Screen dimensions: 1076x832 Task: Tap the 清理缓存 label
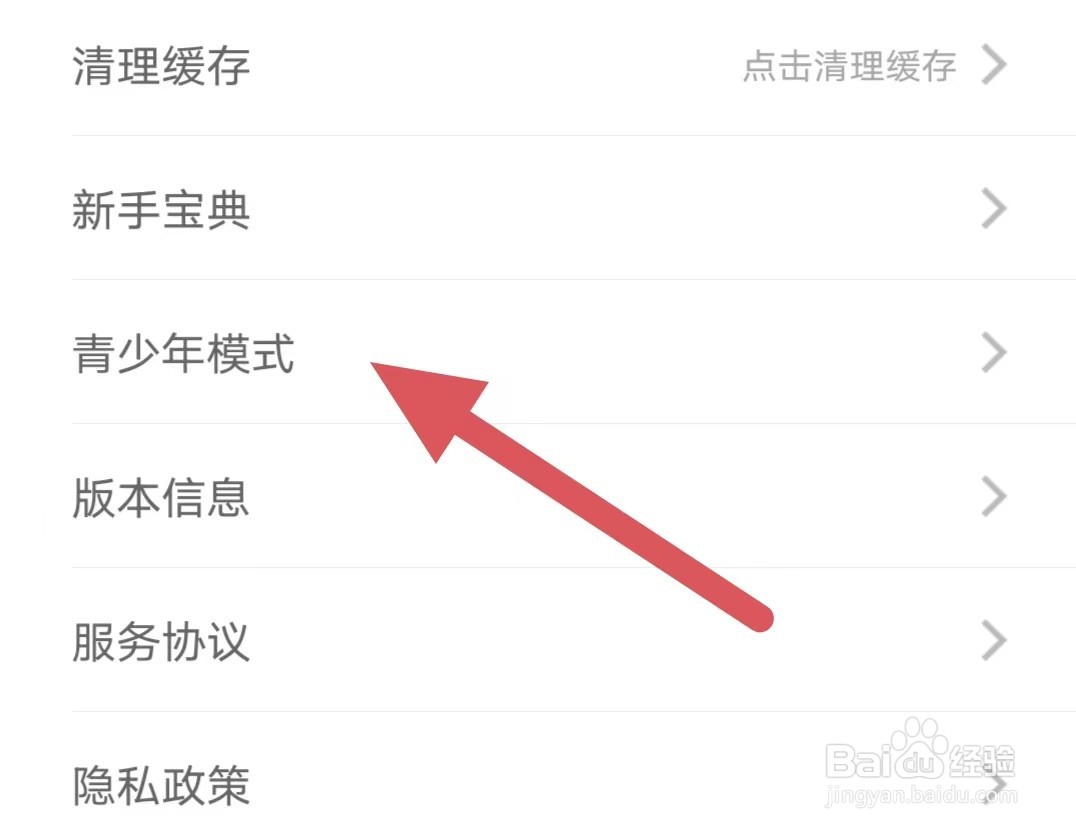coord(161,67)
